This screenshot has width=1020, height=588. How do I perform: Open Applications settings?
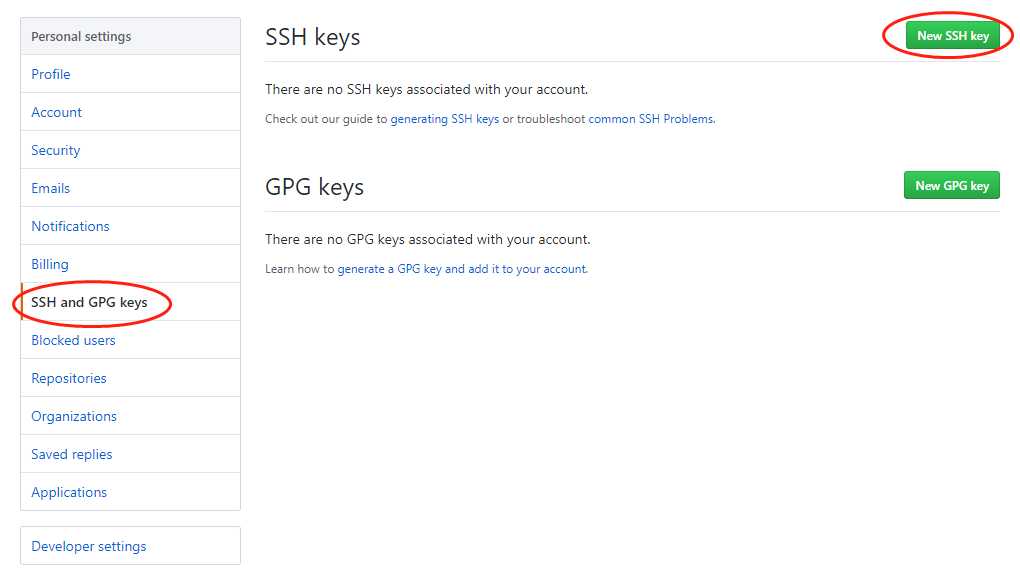pos(69,492)
